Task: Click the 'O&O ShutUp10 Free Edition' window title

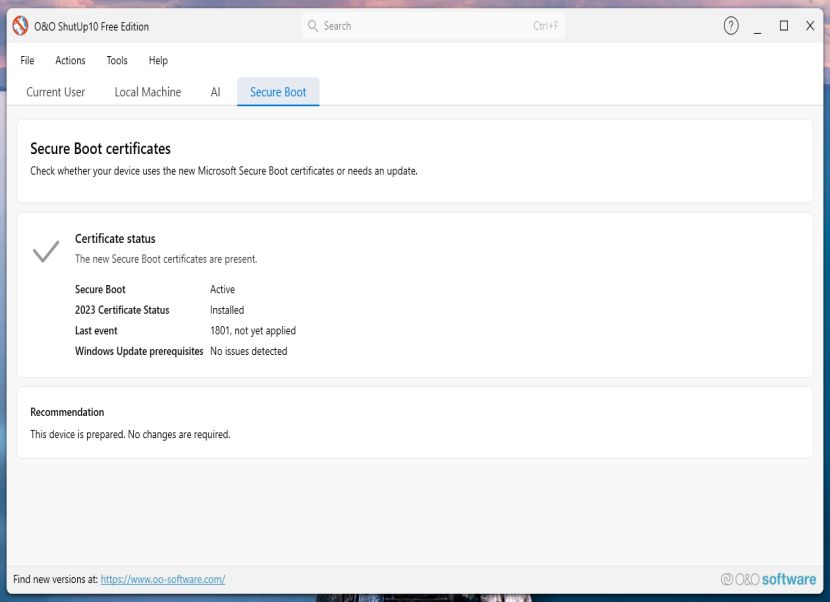Action: click(x=92, y=26)
